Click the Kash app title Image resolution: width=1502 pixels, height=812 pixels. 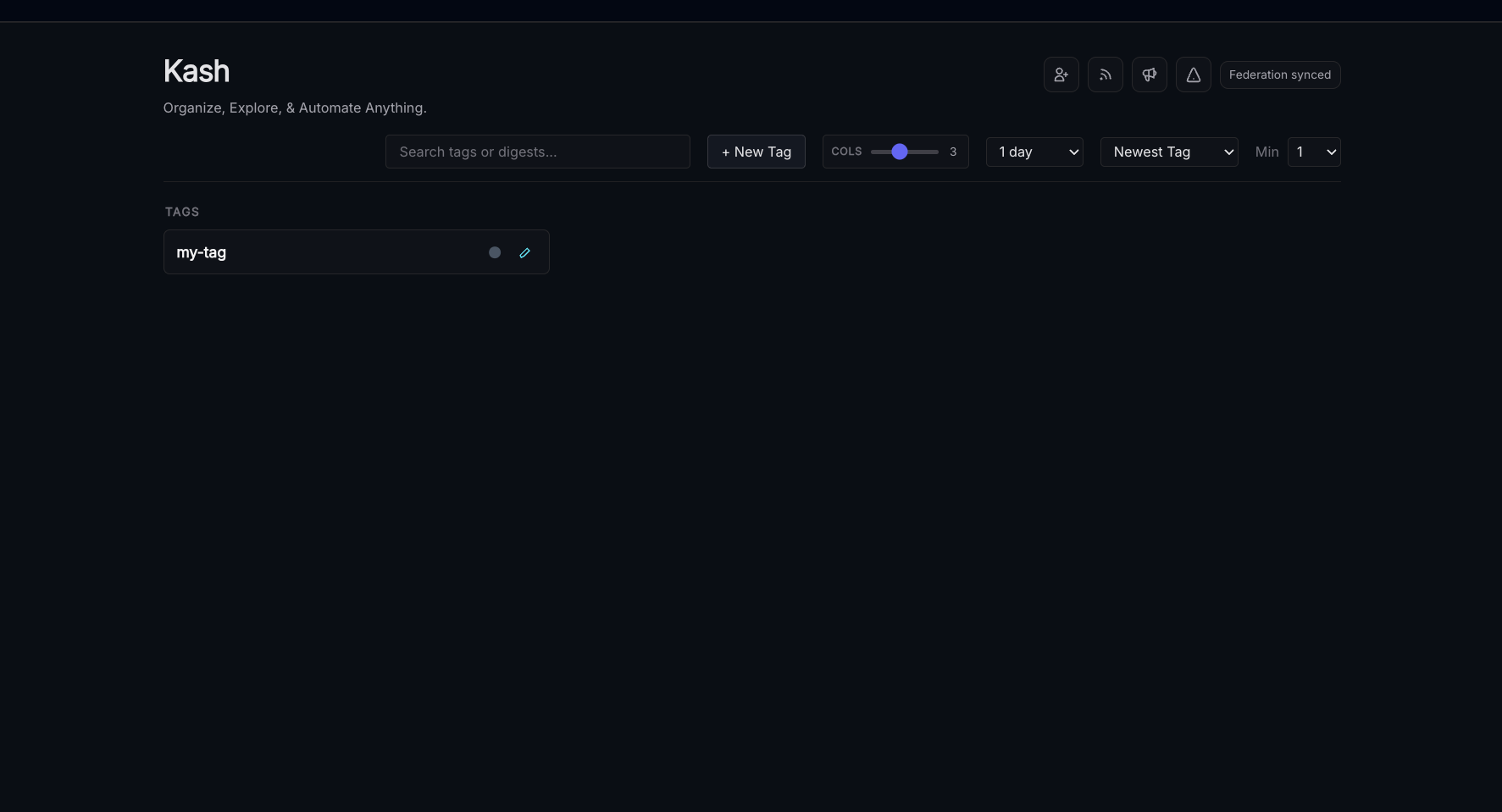[x=197, y=71]
